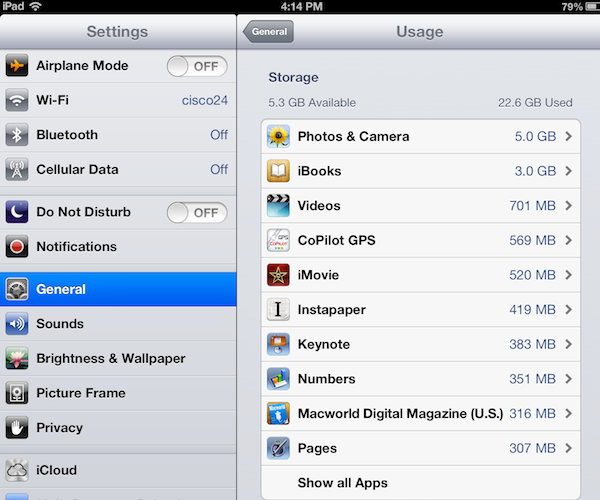Tap the Notifications red dot icon
600x500 pixels.
[x=16, y=246]
